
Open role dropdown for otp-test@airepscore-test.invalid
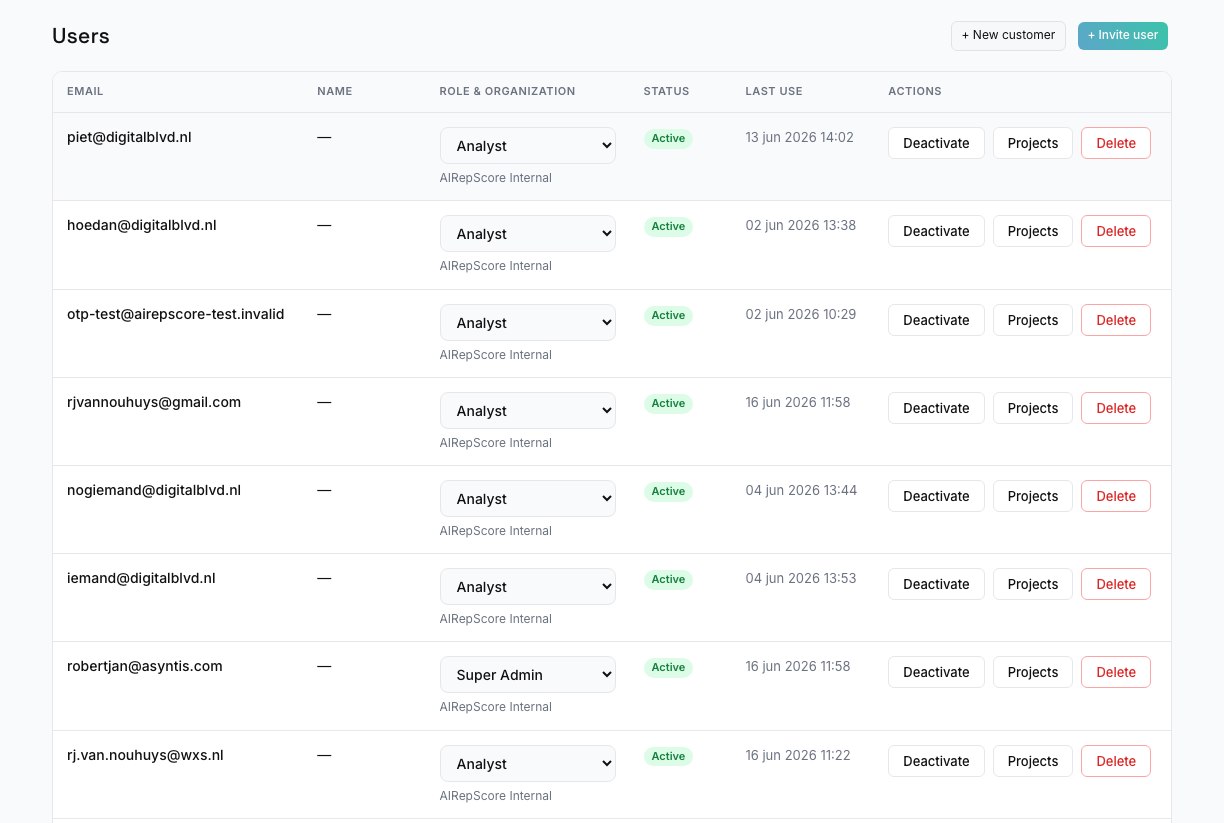pos(528,323)
